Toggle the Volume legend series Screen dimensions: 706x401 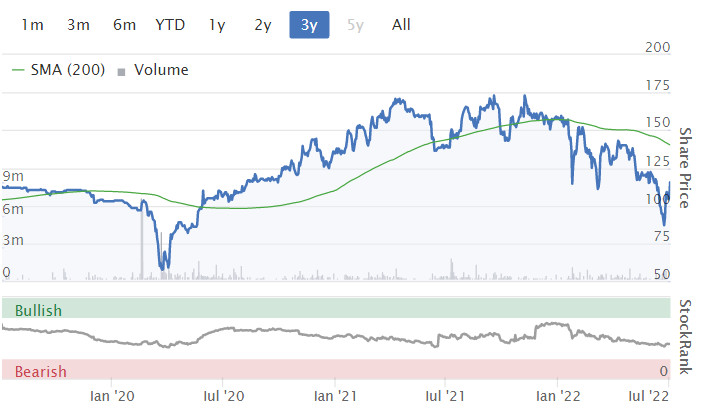(x=160, y=70)
